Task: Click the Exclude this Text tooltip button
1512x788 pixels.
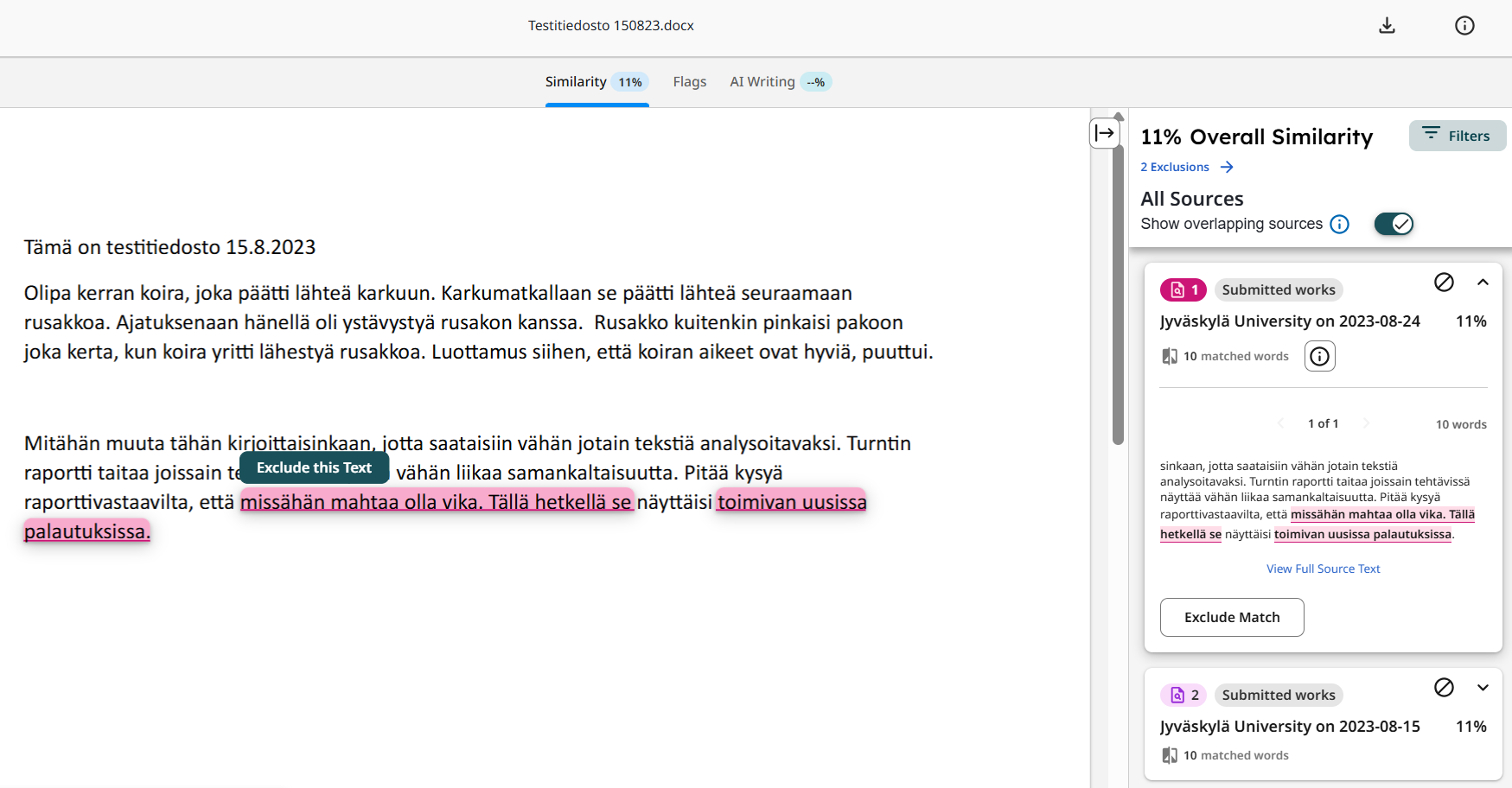Action: 314,467
